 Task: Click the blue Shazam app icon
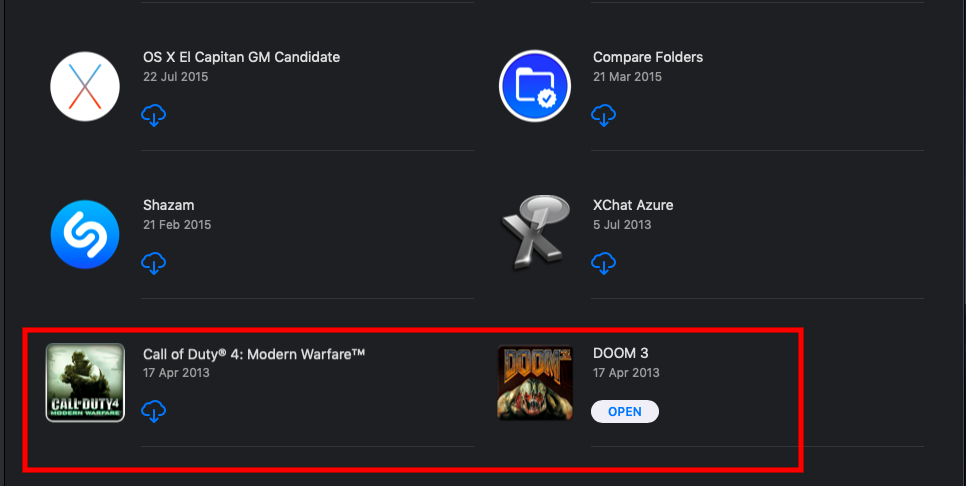[85, 234]
